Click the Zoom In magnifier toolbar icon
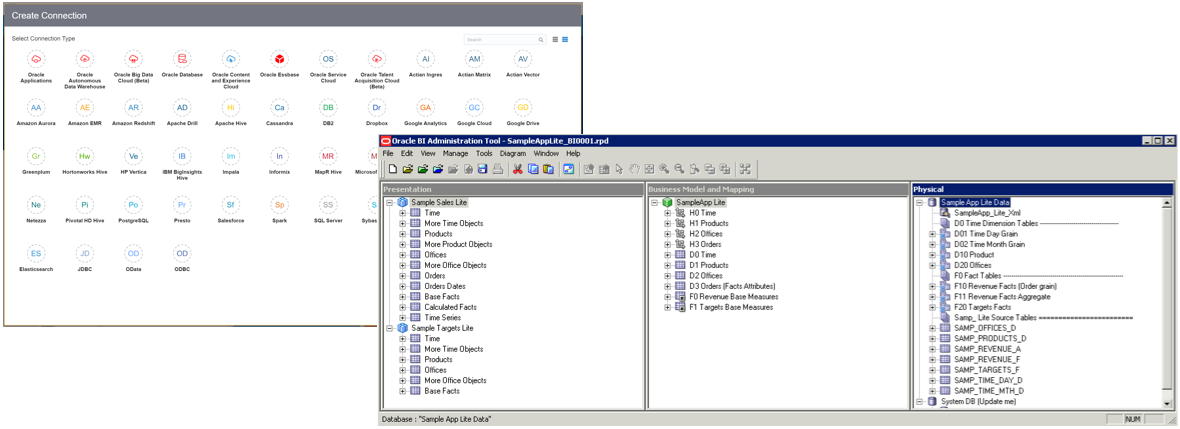 pos(665,169)
